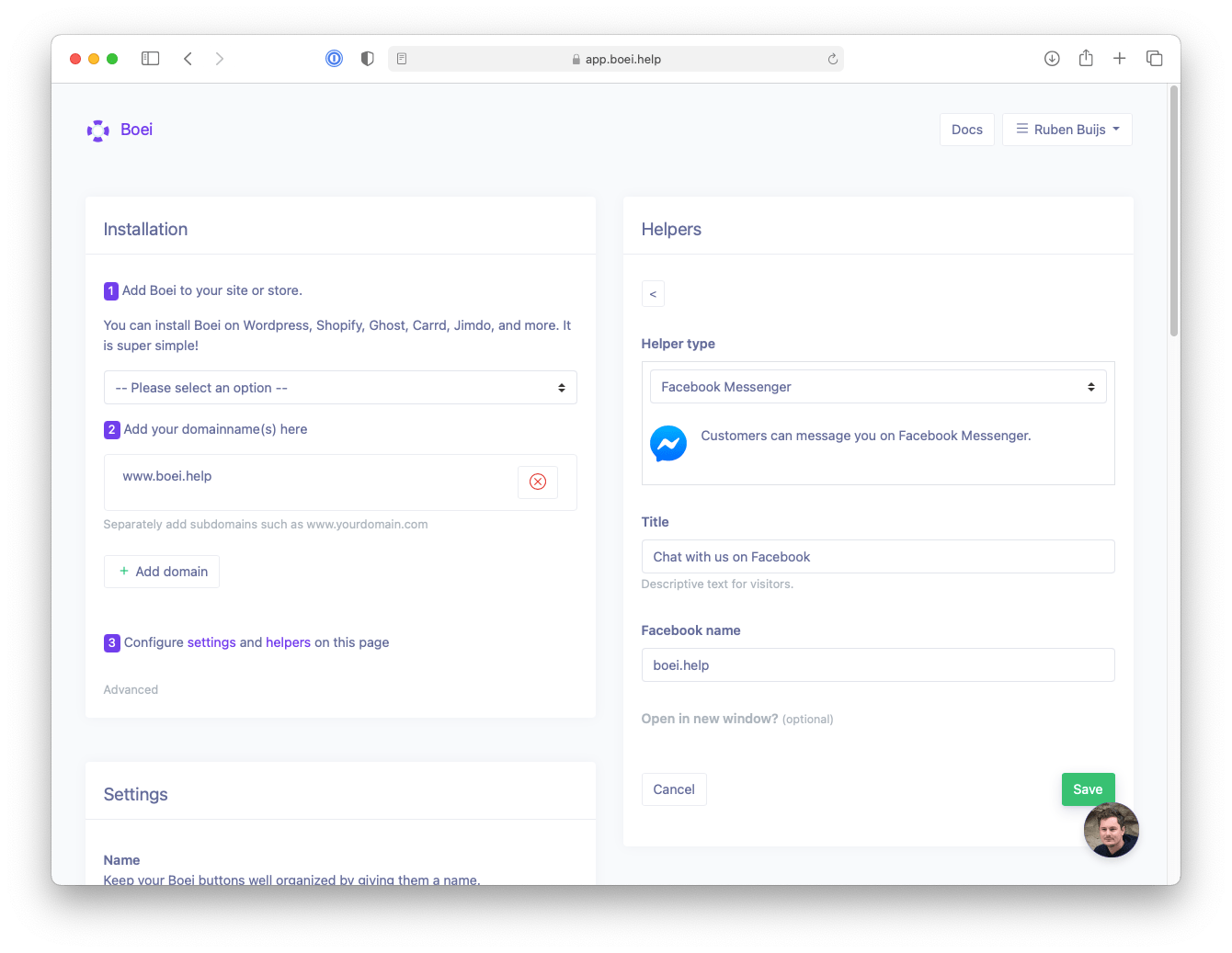This screenshot has height=953, width=1232.
Task: Show the reader view icon in address bar
Action: point(402,59)
